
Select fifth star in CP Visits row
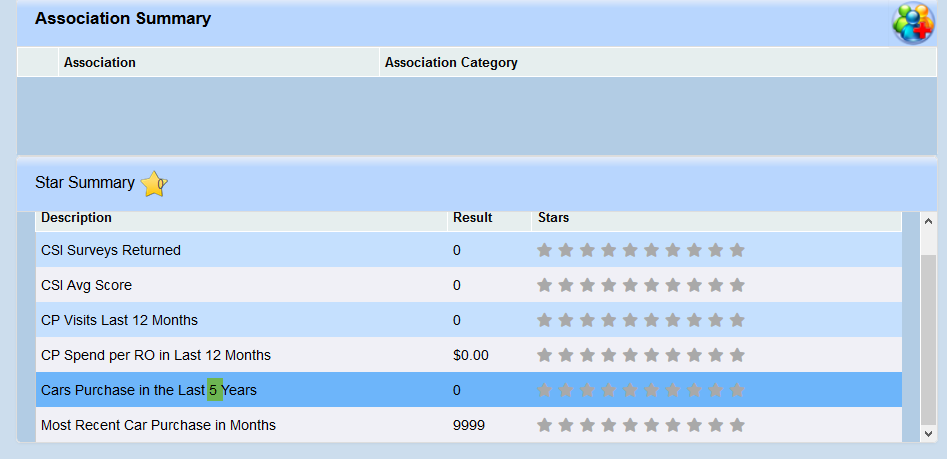pyautogui.click(x=630, y=320)
